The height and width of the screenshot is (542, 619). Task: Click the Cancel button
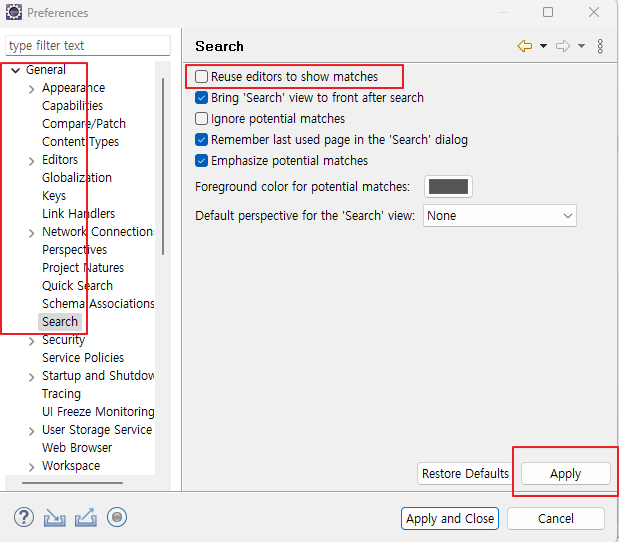555,518
